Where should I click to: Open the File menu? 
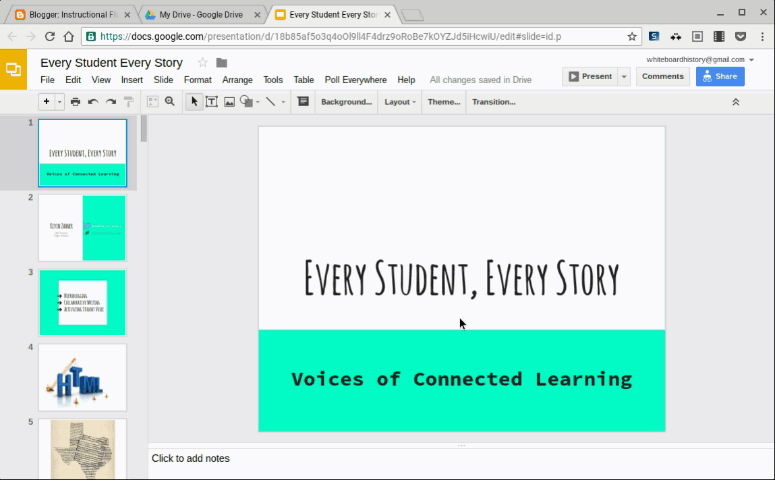click(x=47, y=80)
